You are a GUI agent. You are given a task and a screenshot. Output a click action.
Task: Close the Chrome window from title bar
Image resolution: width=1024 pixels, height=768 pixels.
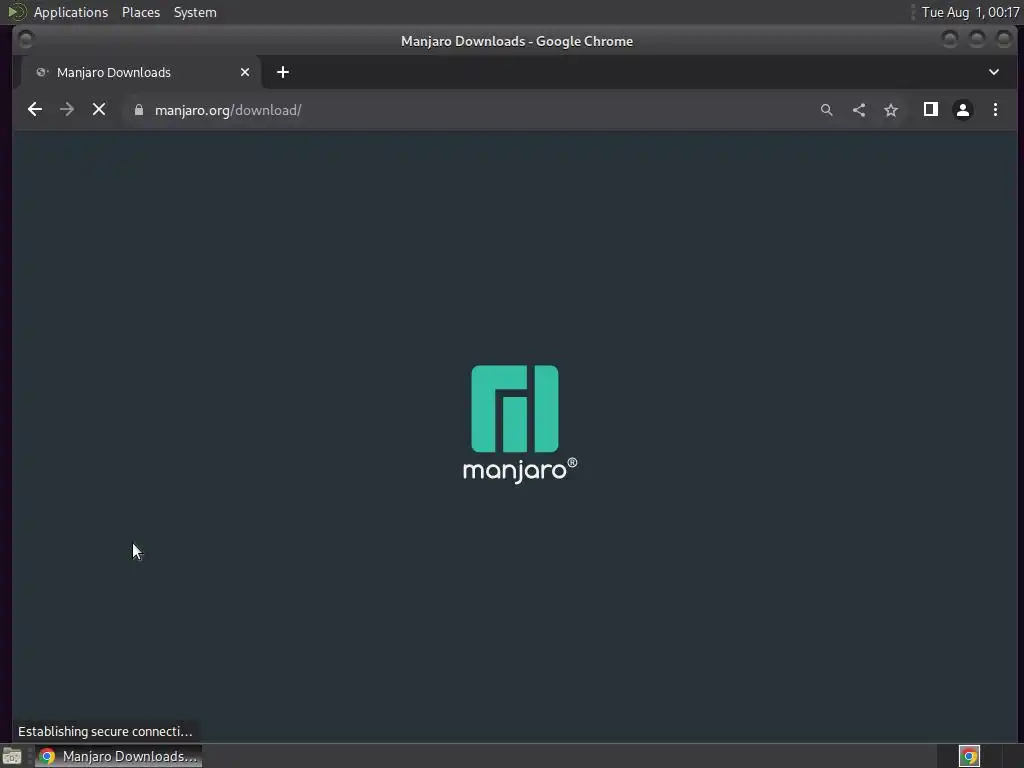click(1004, 40)
